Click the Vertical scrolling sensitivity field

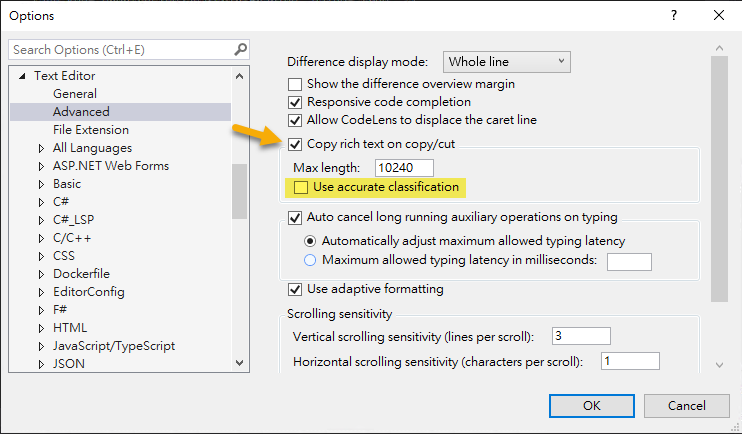(580, 335)
